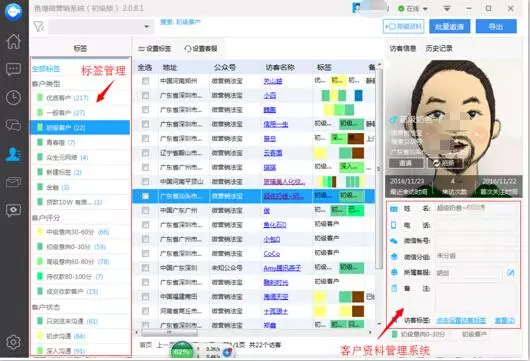Open the 云香园 visitor link
This screenshot has height=361, width=530.
273,153
